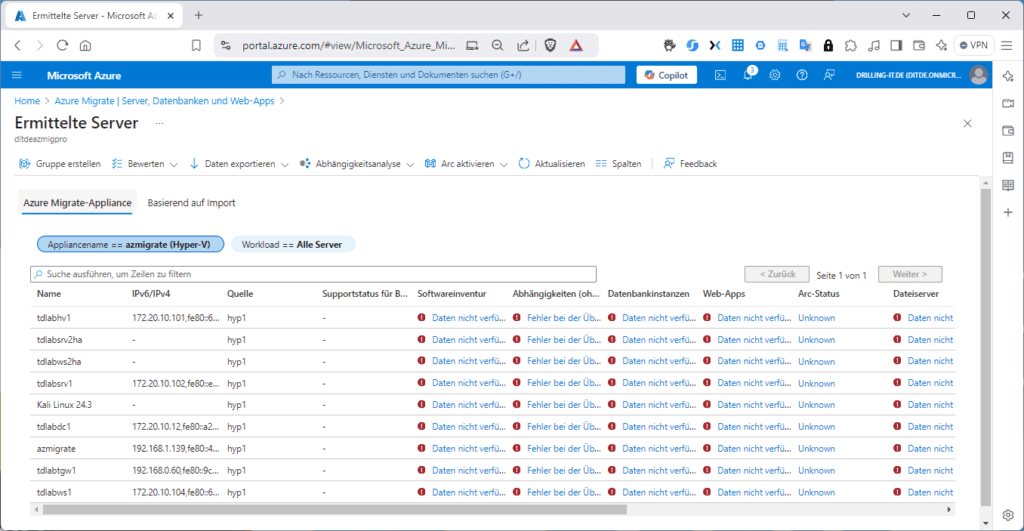Go to Home breadcrumb
Screen dimensions: 1024x531
point(27,101)
